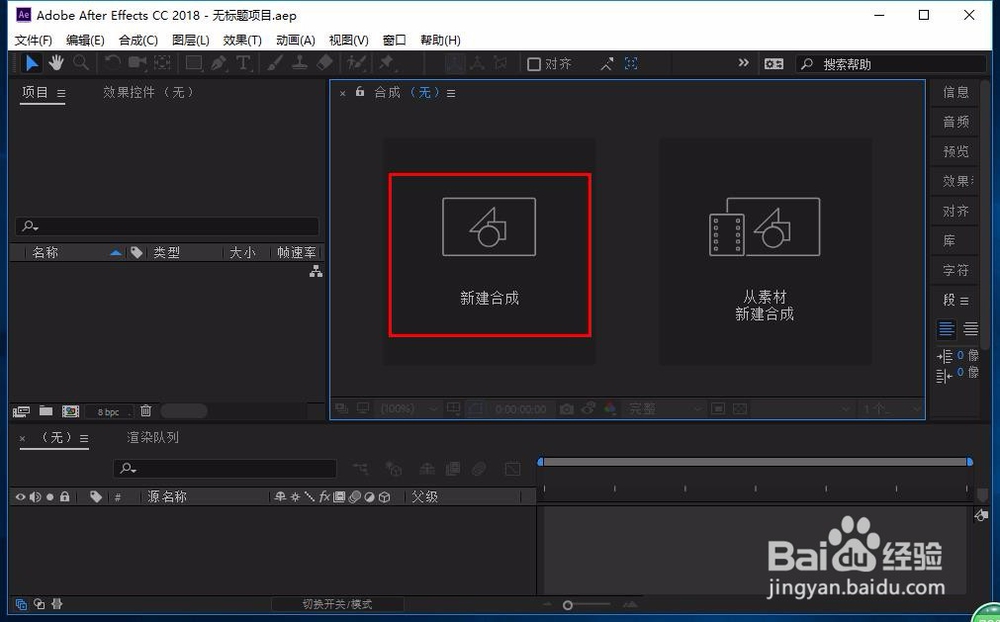Viewport: 1000px width, 622px height.
Task: Select the arrow Selection tool
Action: 31,63
